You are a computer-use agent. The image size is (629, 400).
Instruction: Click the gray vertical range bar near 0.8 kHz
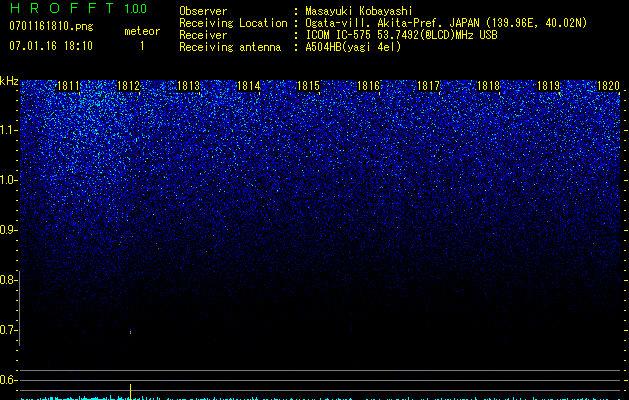(x=20, y=308)
